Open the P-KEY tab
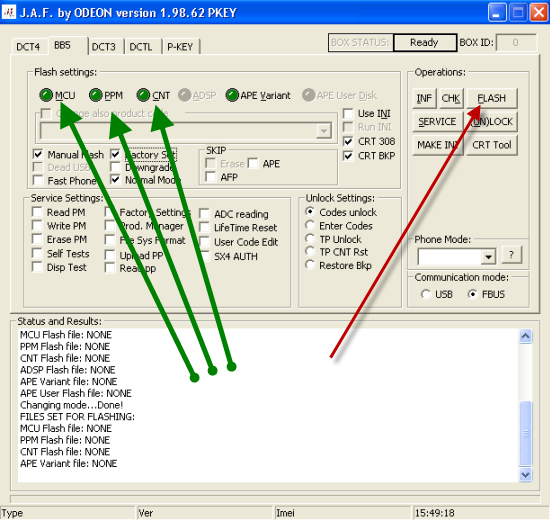 pos(180,47)
